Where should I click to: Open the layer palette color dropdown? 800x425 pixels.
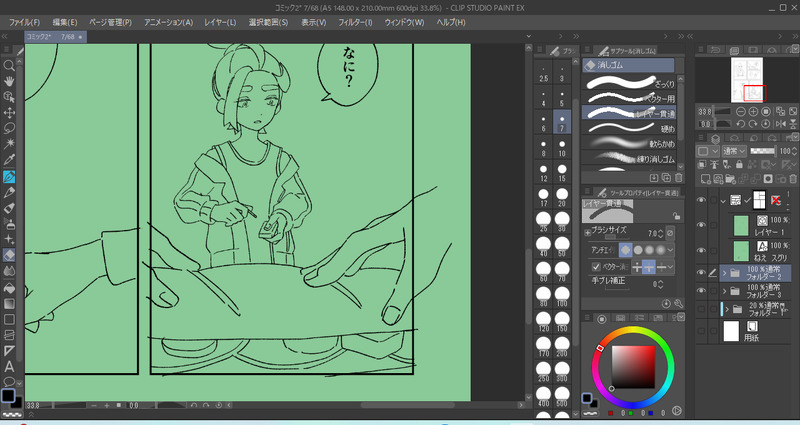(x=708, y=151)
